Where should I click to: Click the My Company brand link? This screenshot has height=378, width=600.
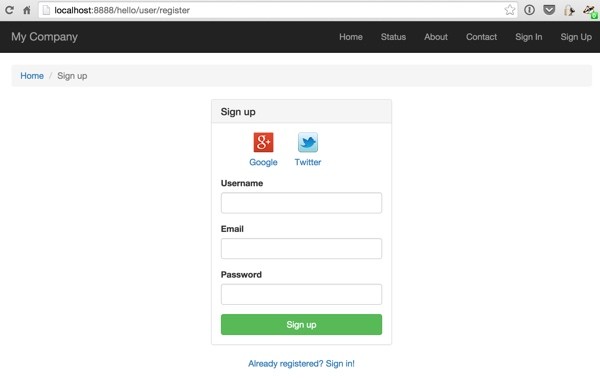tap(44, 37)
